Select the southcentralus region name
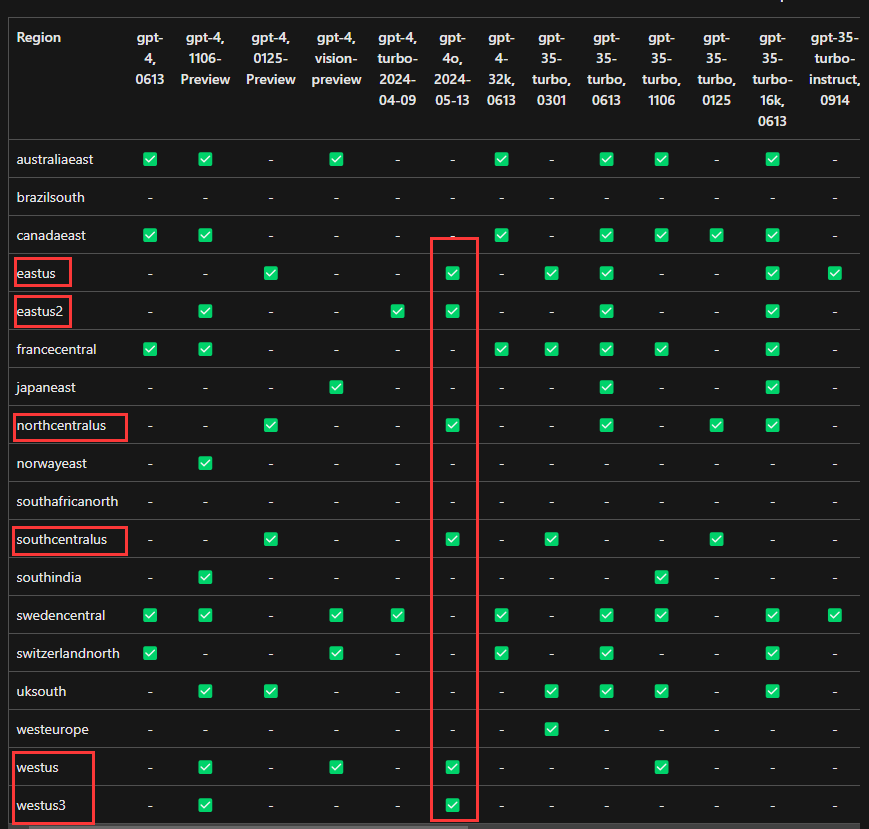The height and width of the screenshot is (829, 869). [62, 539]
